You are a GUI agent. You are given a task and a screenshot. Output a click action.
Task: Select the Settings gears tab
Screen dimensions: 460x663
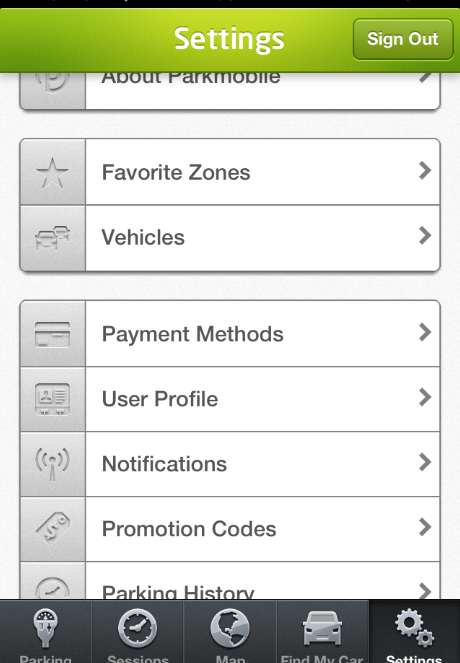(x=414, y=631)
